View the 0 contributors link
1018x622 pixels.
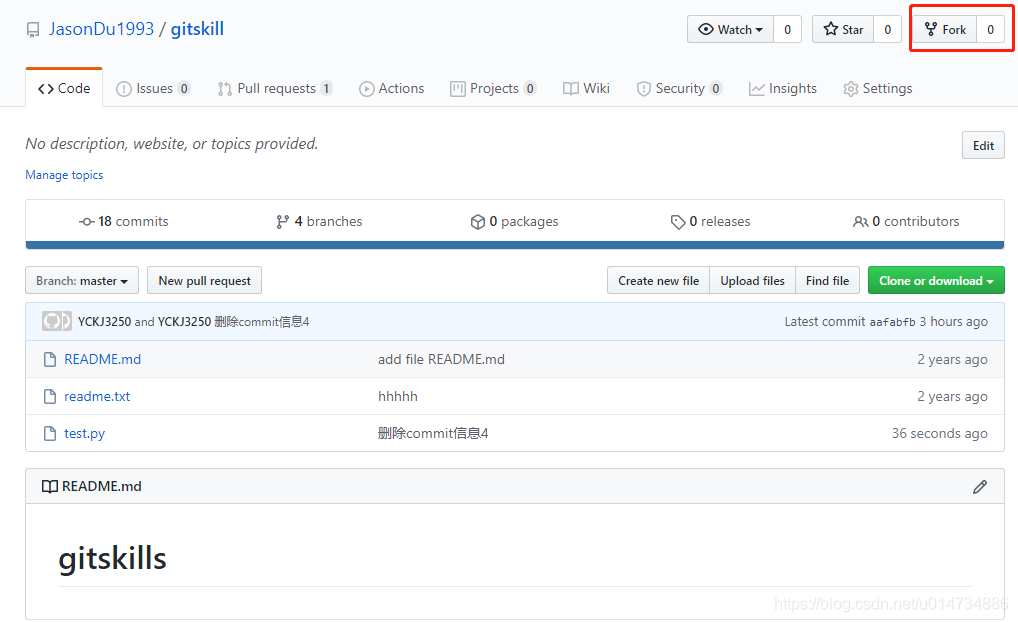(906, 221)
